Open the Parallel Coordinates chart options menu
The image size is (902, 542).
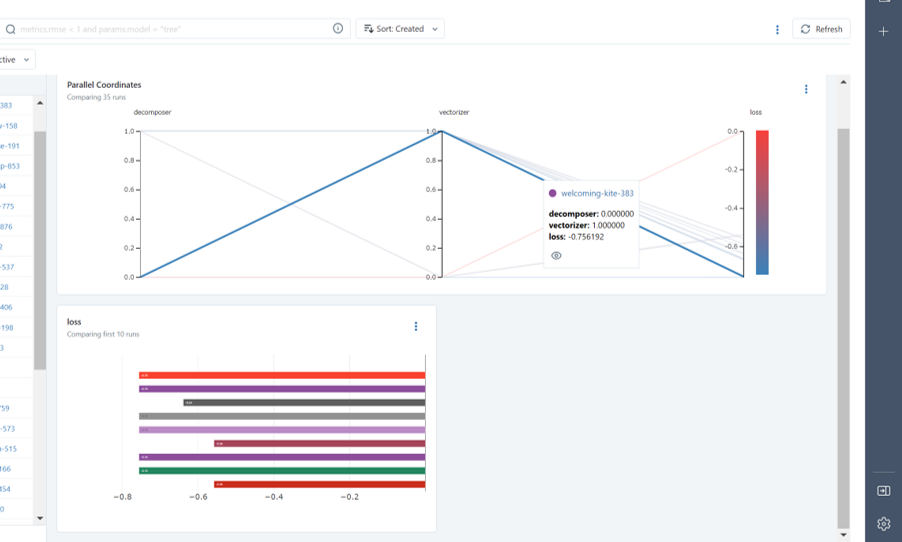click(x=806, y=89)
